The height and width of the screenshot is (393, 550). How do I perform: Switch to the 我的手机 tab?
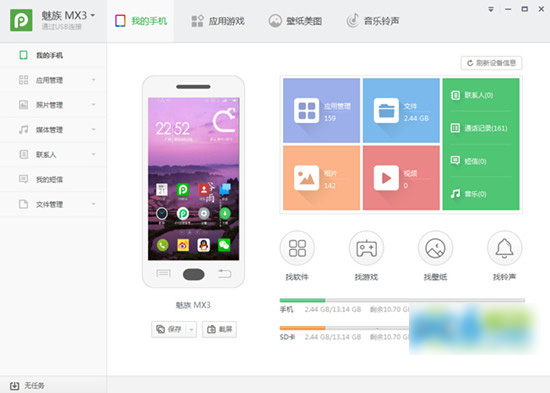coord(141,21)
